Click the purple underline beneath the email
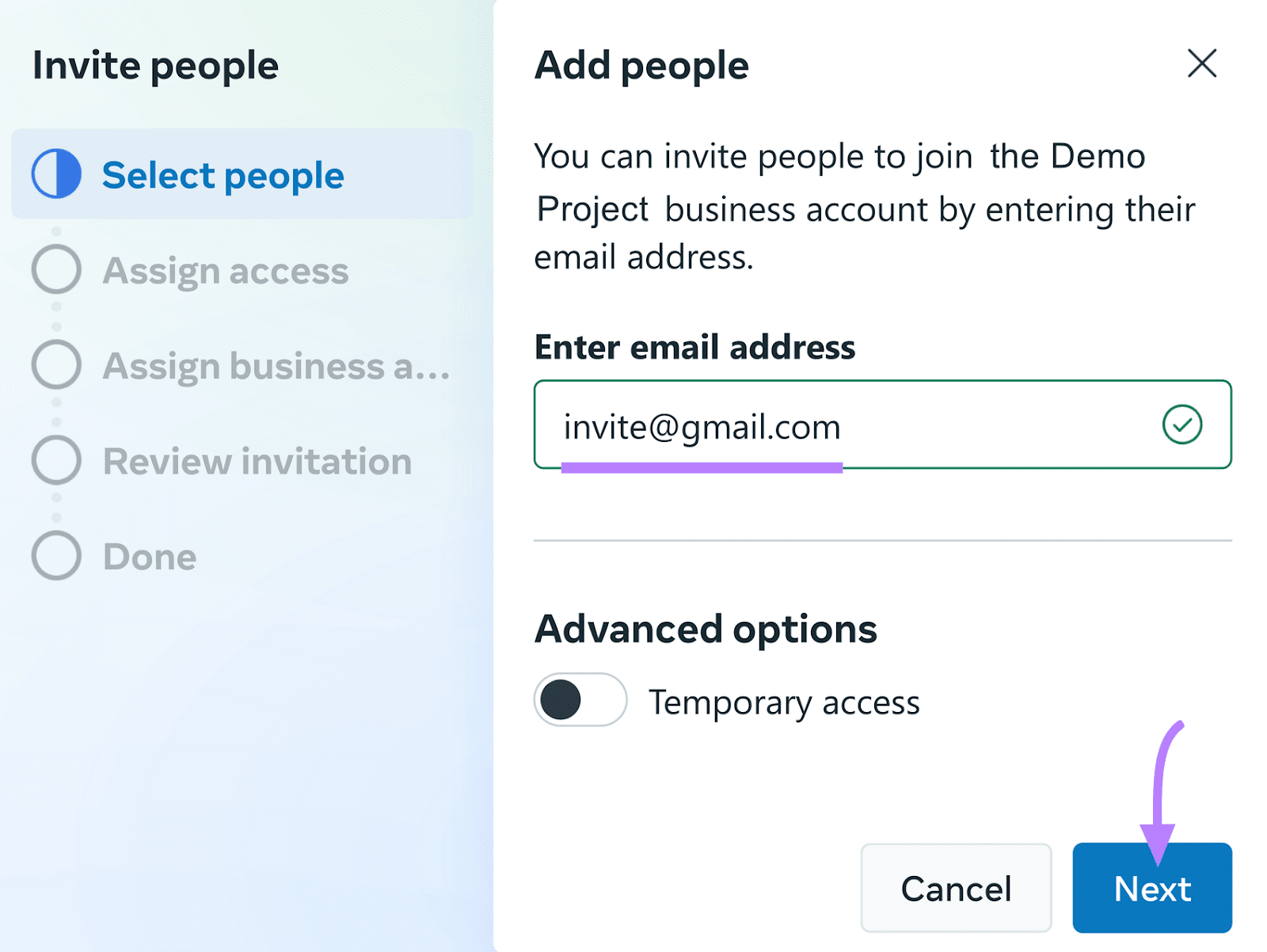 703,466
